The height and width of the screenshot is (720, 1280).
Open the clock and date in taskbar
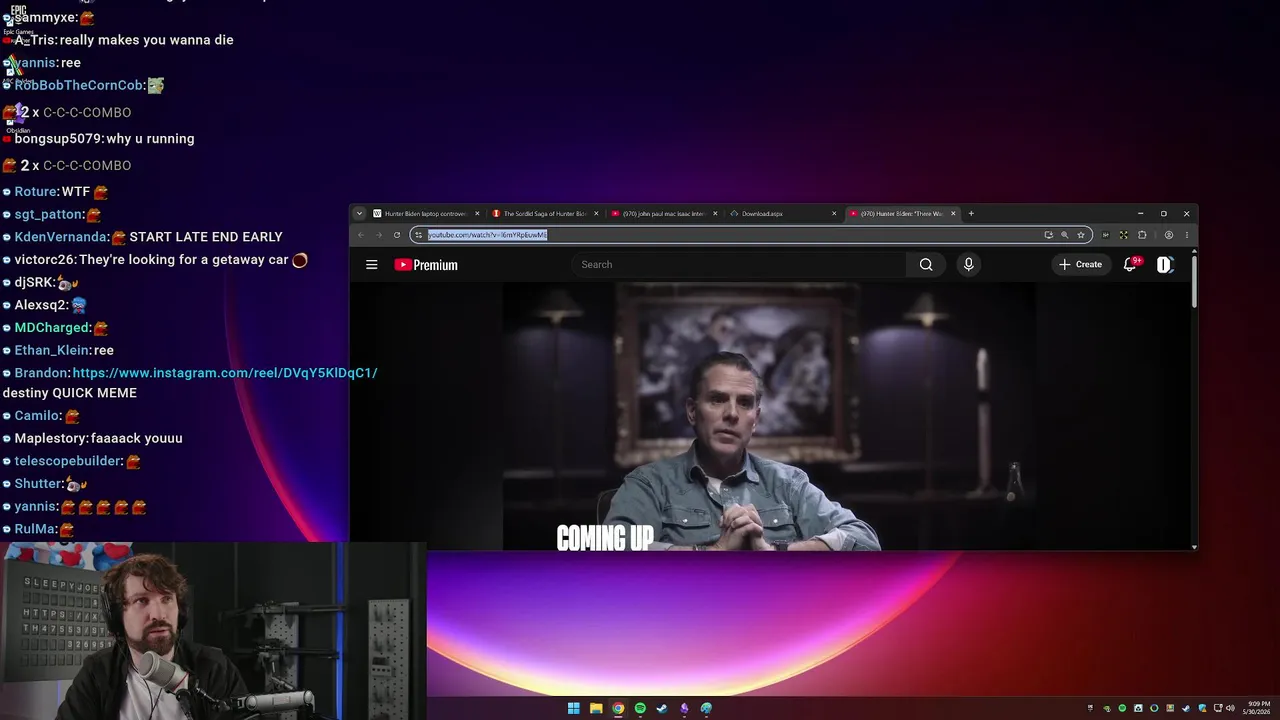tap(1257, 708)
